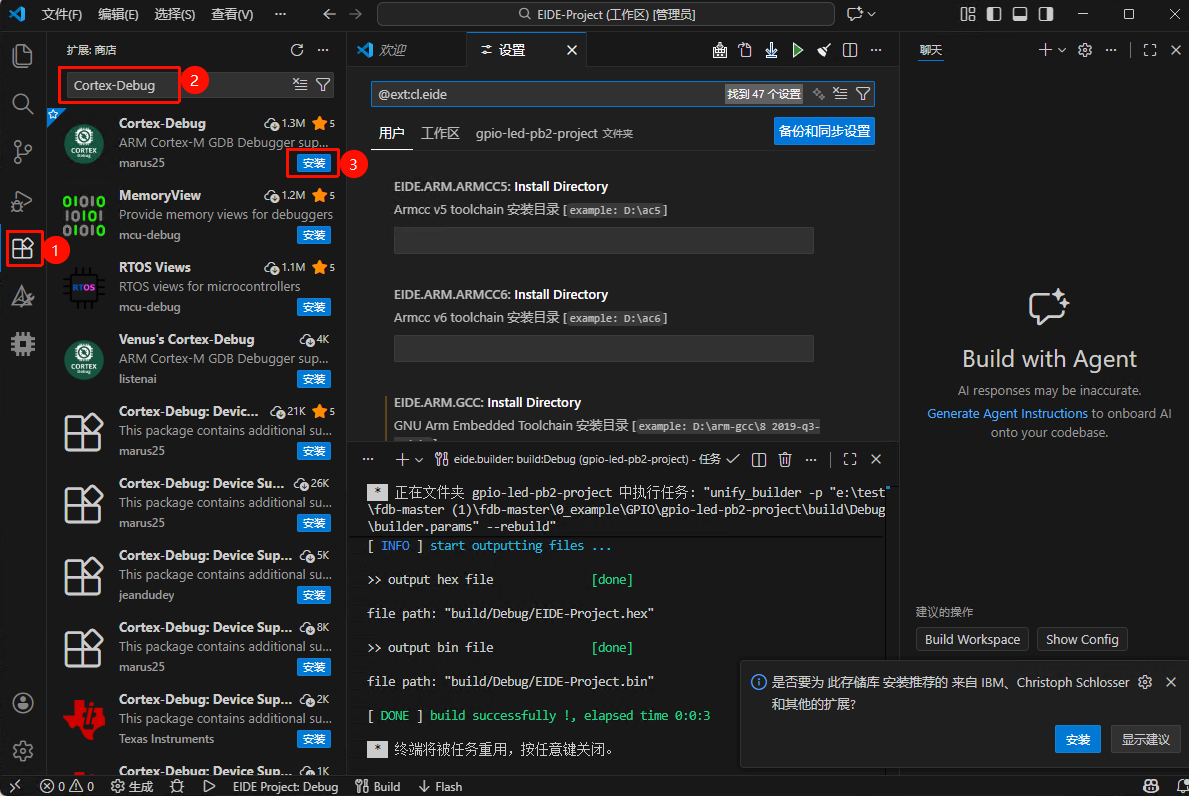Open Source Control in the activity bar
The width and height of the screenshot is (1189, 796).
[23, 152]
